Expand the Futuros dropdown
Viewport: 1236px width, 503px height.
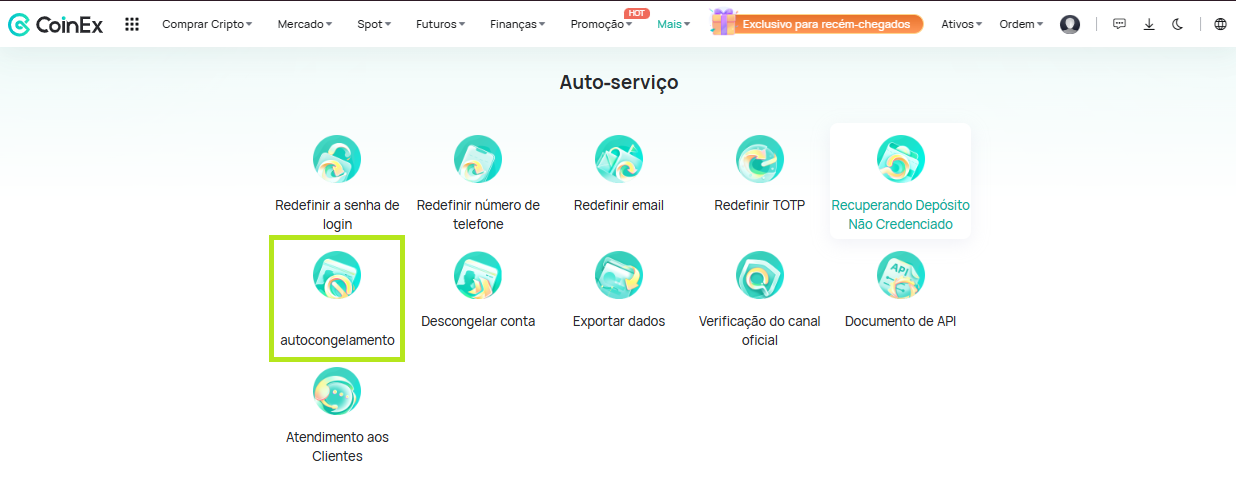pyautogui.click(x=441, y=24)
